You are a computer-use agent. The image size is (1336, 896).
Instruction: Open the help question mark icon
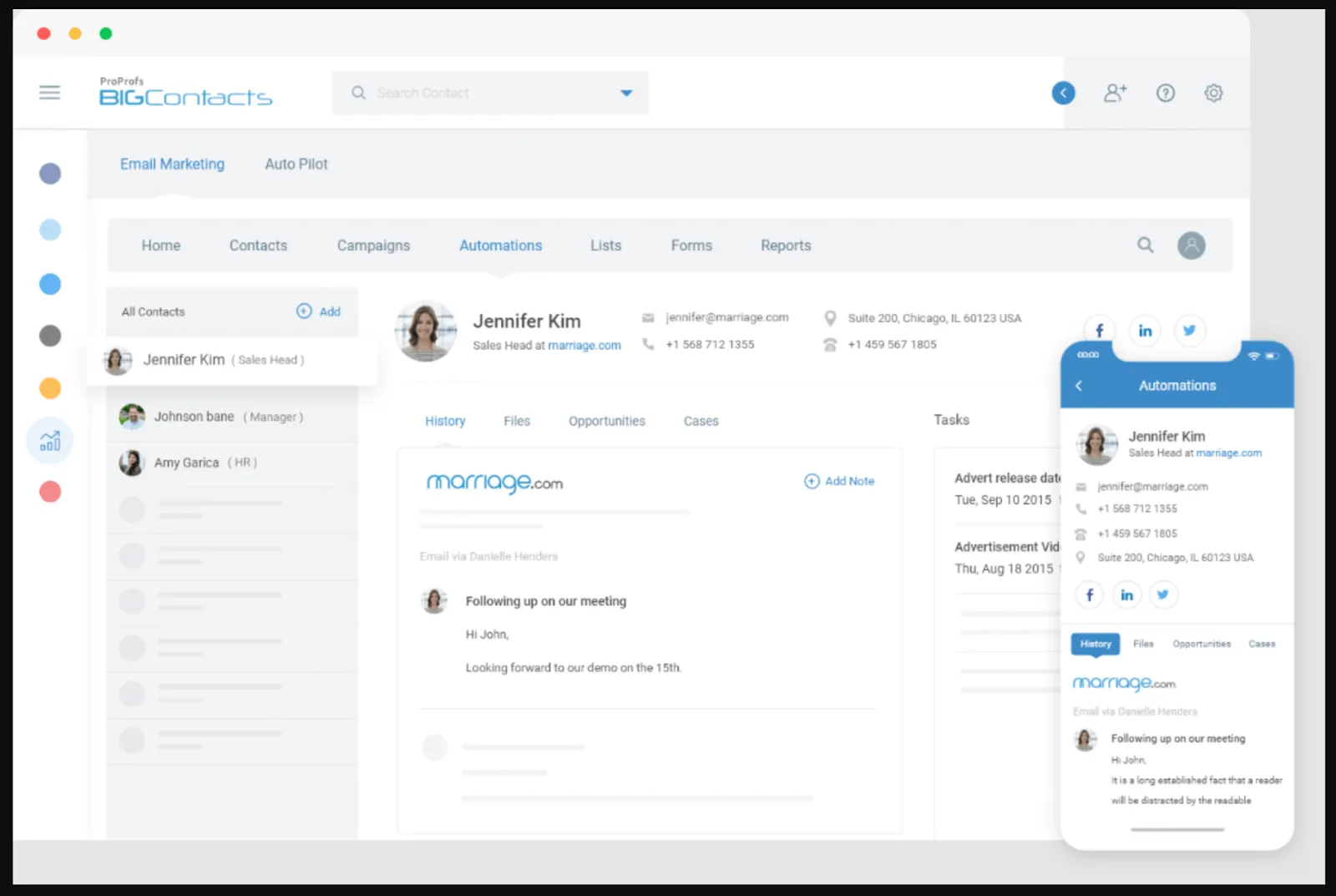pyautogui.click(x=1165, y=93)
